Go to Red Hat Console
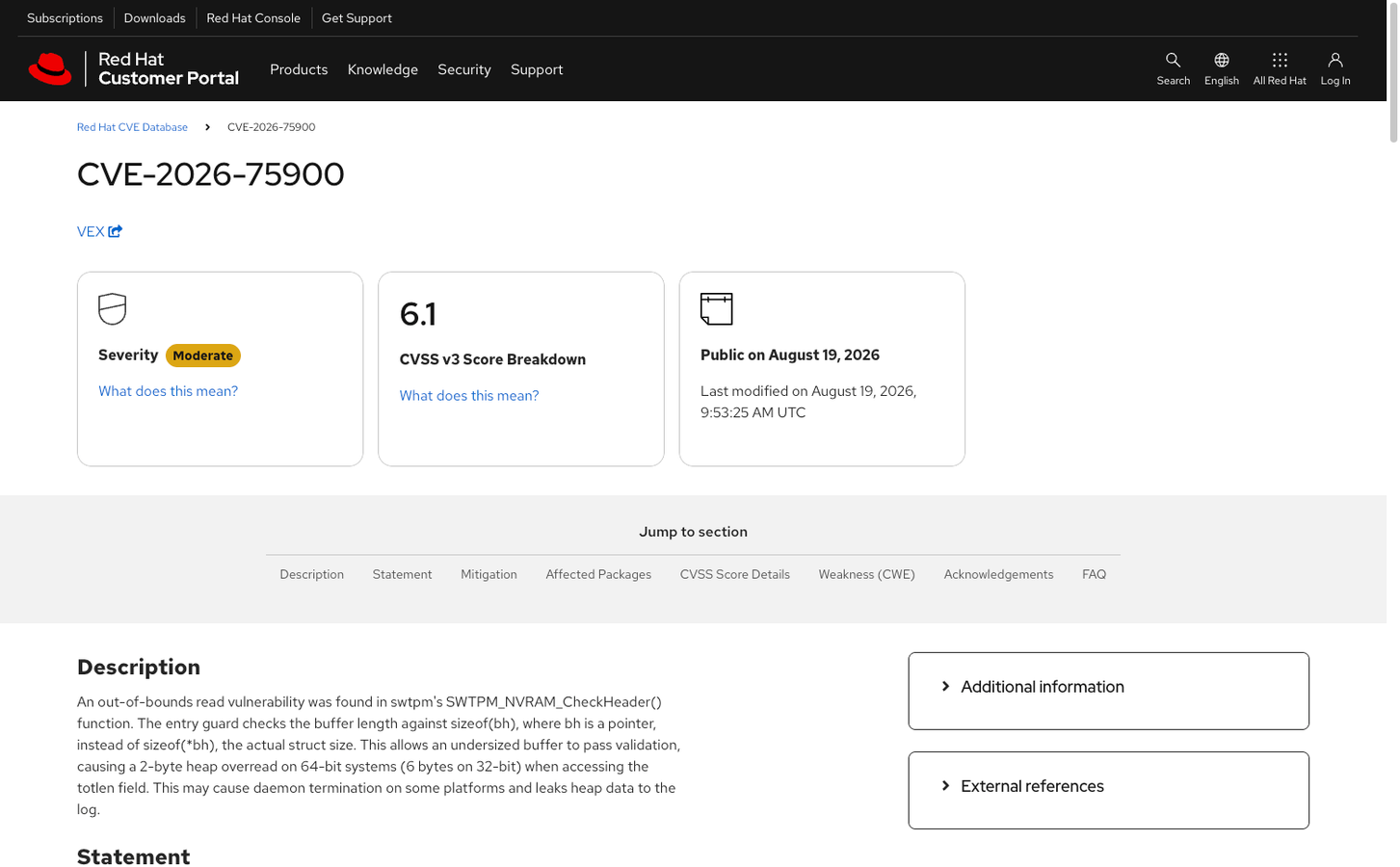 pyautogui.click(x=253, y=18)
